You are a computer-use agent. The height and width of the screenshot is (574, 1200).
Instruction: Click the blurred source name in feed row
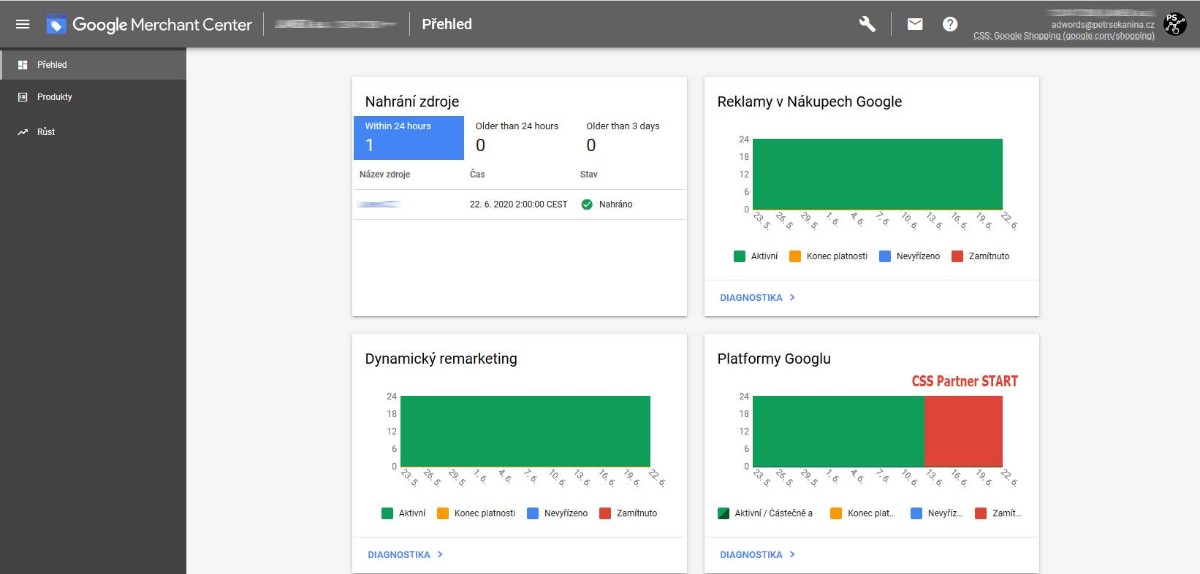point(380,204)
